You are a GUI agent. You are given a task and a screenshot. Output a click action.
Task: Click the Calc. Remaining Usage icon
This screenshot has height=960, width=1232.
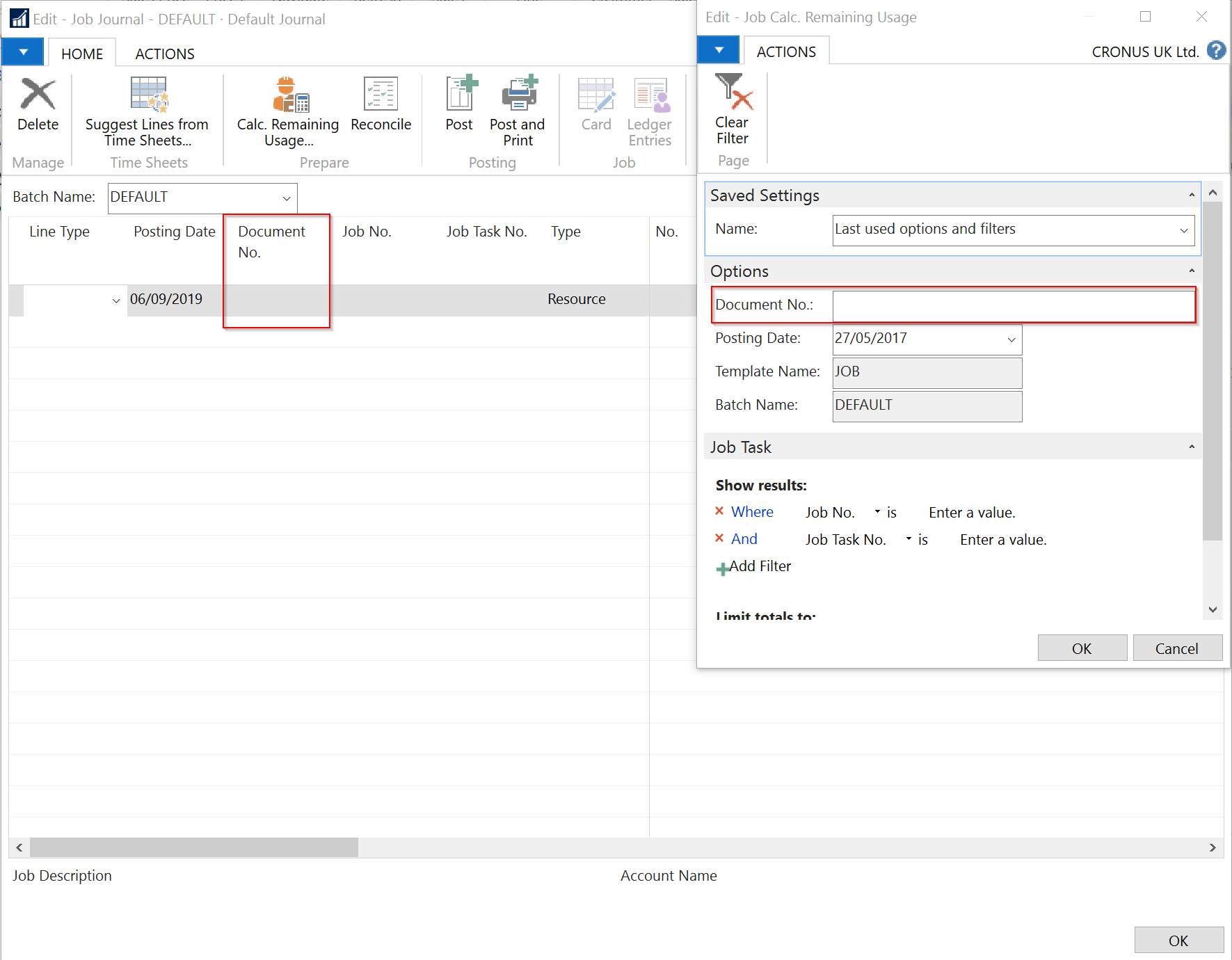[x=289, y=95]
